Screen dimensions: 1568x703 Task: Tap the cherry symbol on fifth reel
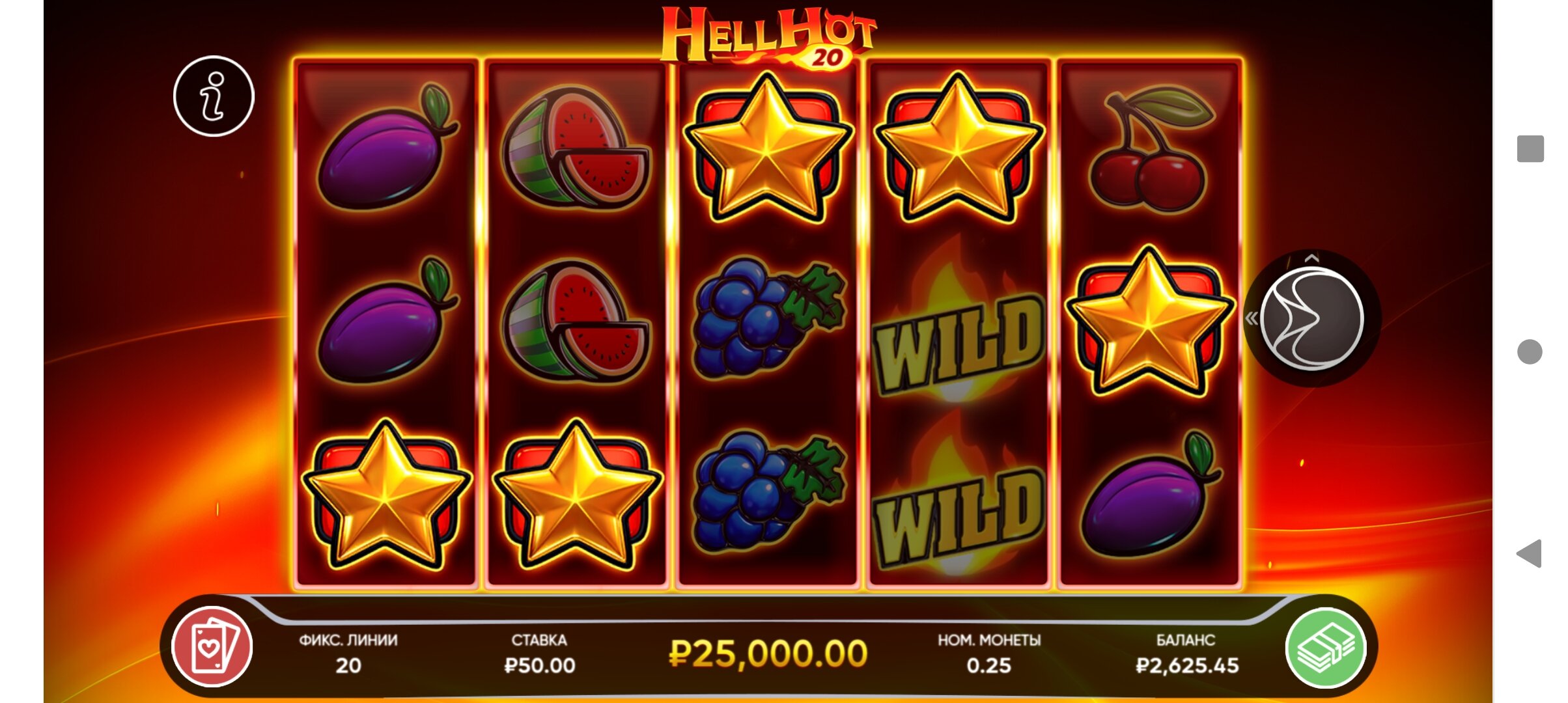pos(1149,148)
